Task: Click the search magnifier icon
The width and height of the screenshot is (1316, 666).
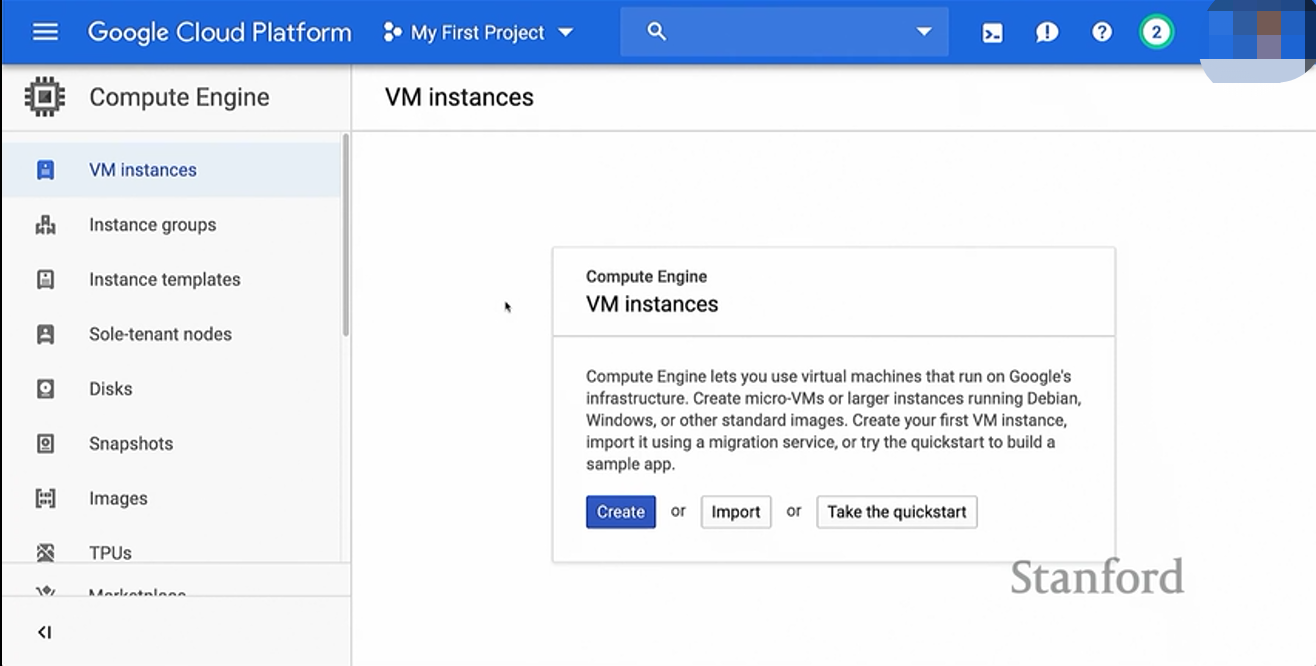Action: coord(657,32)
